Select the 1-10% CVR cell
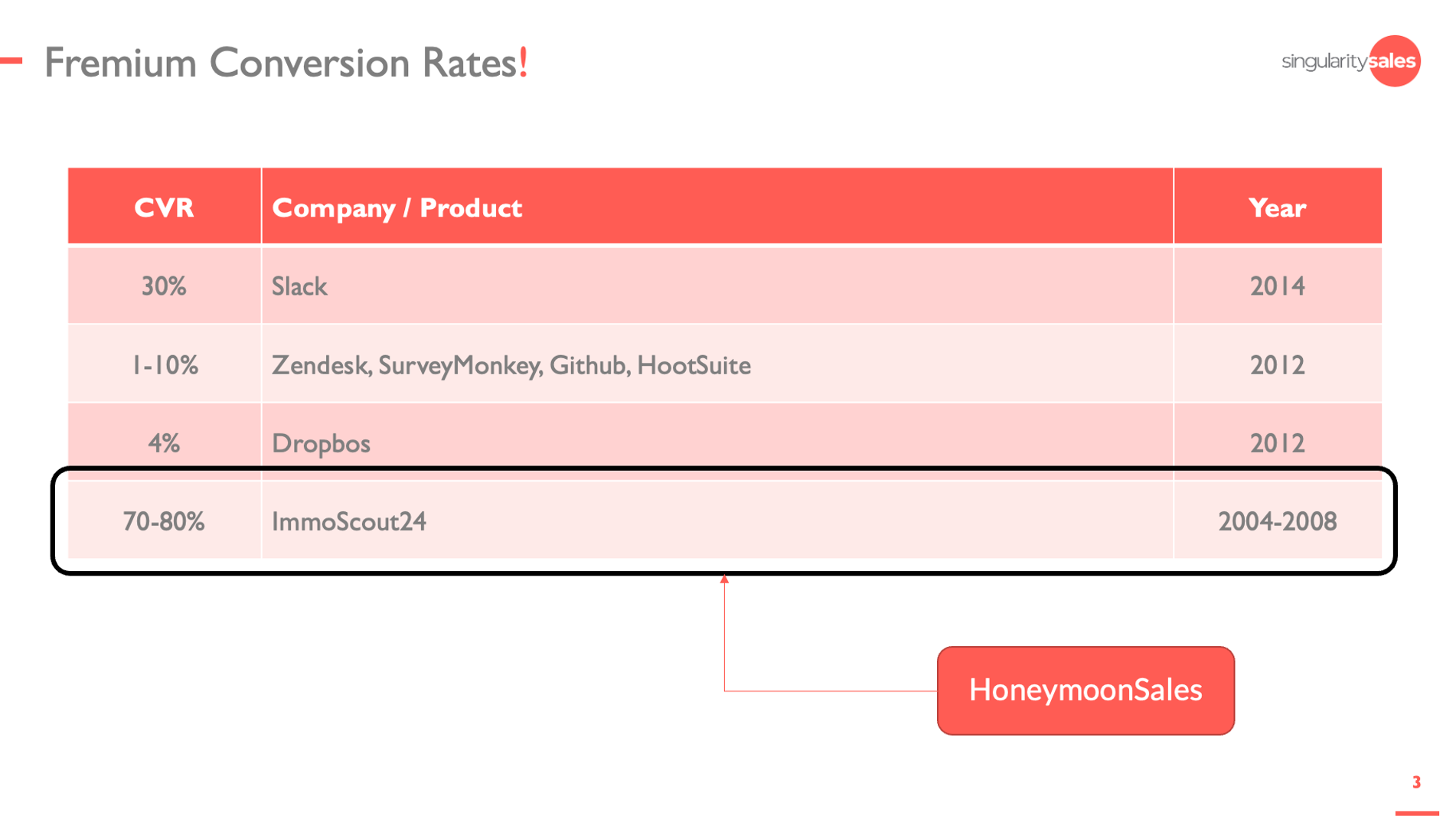Viewport: 1456px width, 816px height. (x=164, y=365)
